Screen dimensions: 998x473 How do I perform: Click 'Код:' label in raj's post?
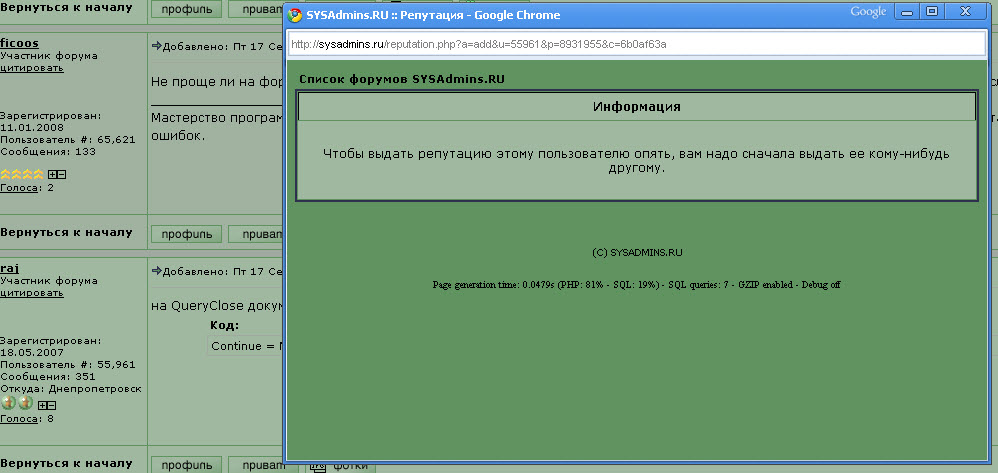225,326
